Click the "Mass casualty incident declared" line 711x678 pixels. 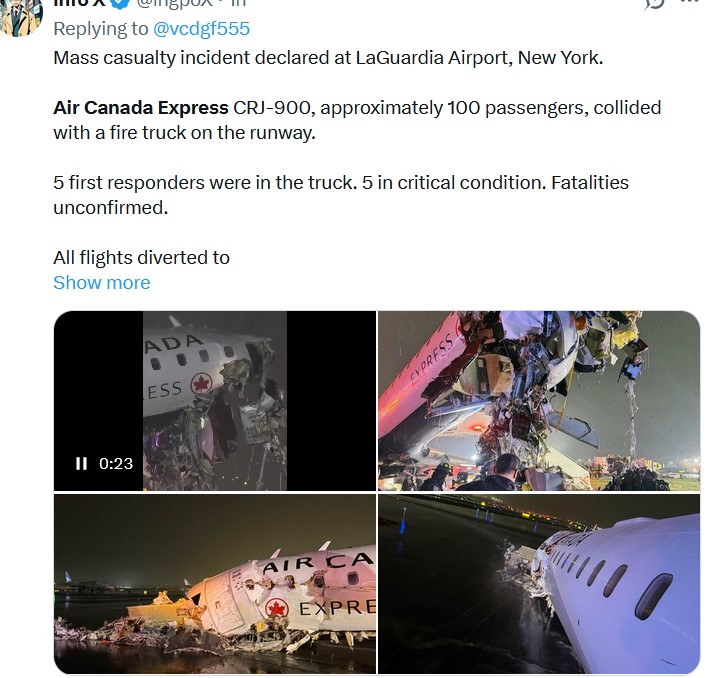click(328, 57)
